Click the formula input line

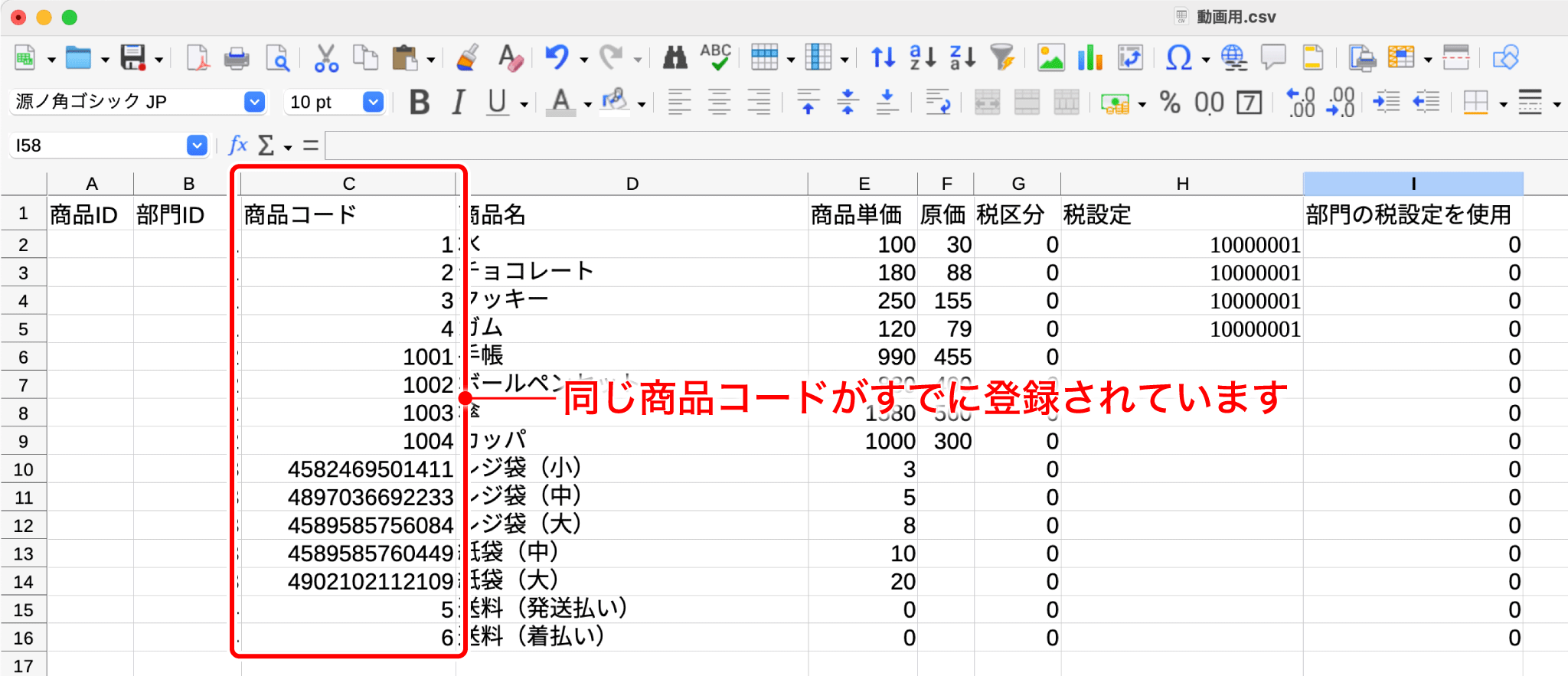click(946, 145)
